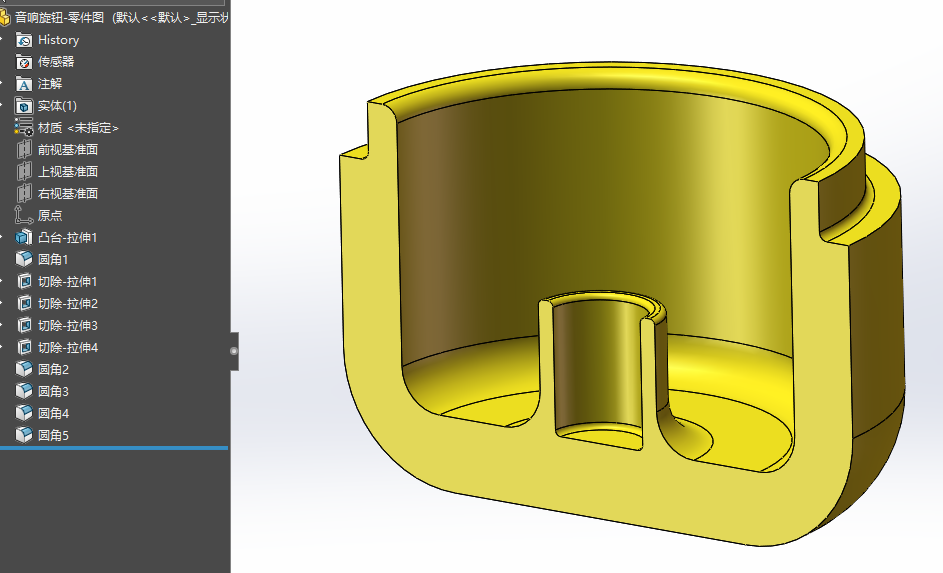Select the 右视基准面 text label
943x573 pixels.
click(68, 193)
